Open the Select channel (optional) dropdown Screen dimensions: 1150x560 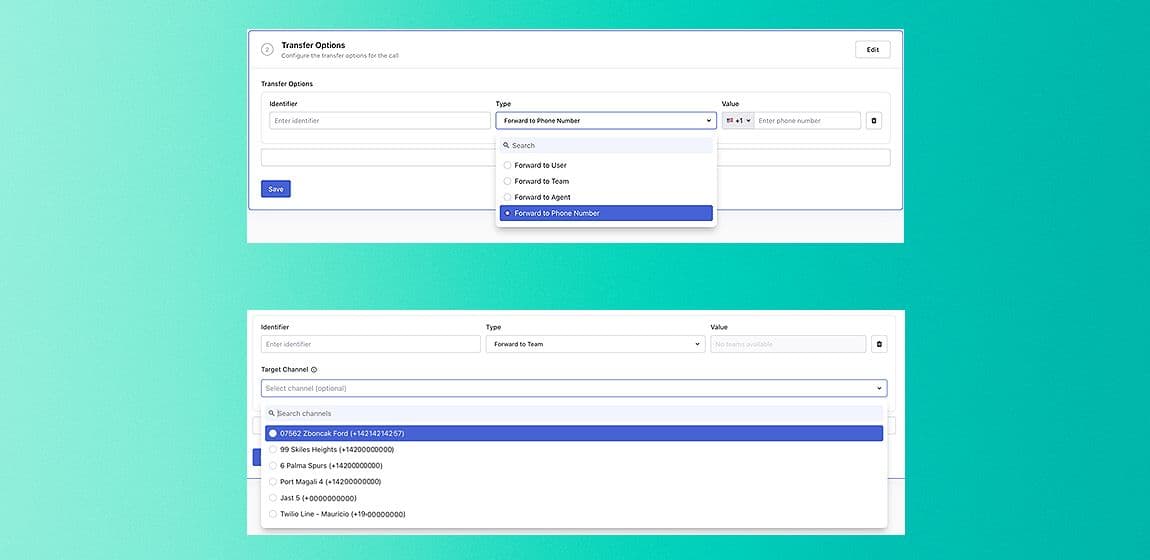pyautogui.click(x=574, y=388)
